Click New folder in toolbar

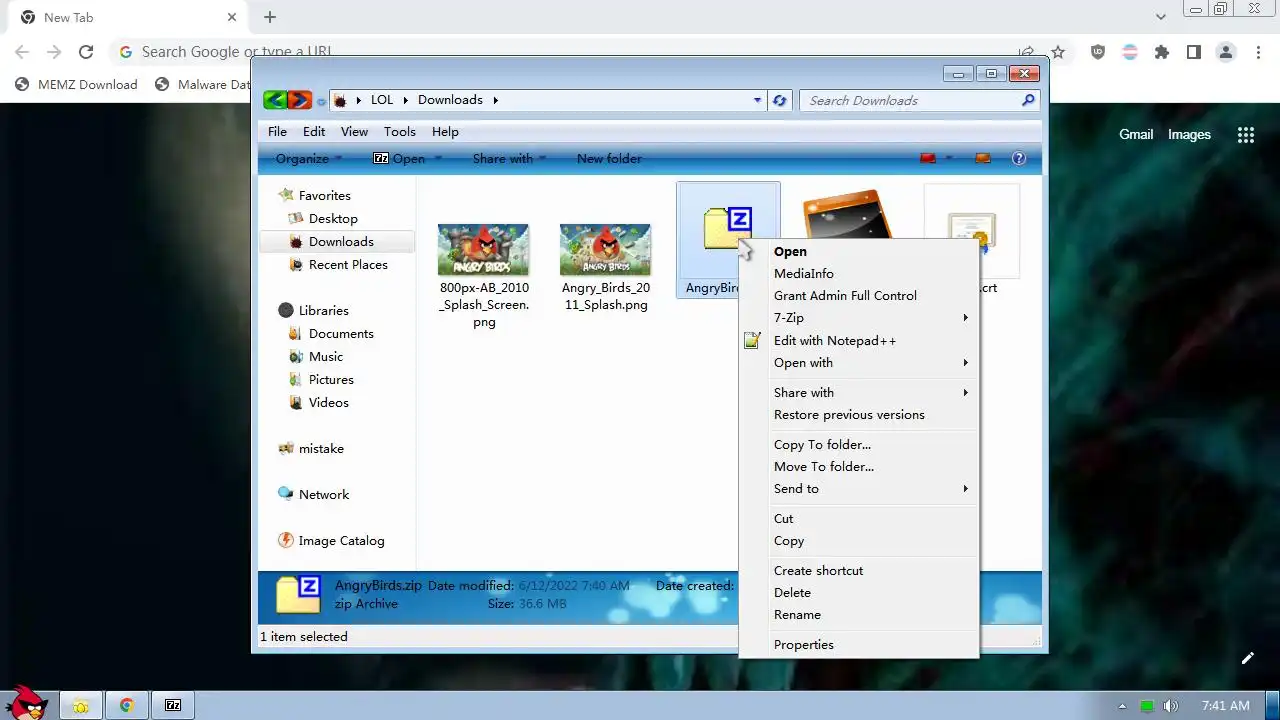click(609, 158)
